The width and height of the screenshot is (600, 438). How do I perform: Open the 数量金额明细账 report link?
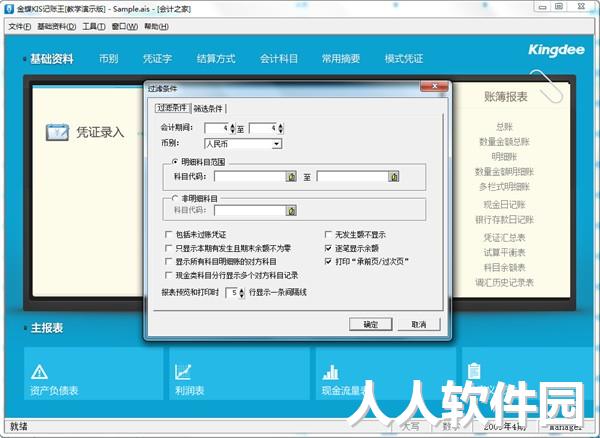point(504,172)
